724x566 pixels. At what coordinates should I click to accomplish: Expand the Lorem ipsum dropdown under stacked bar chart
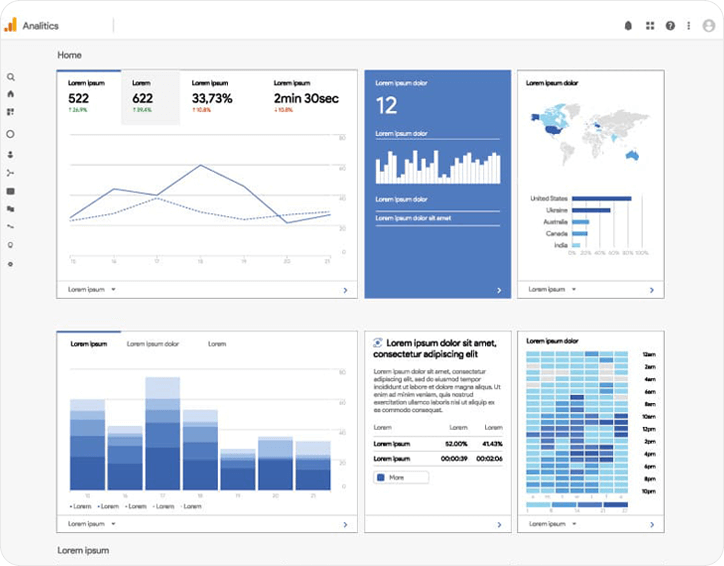point(92,523)
